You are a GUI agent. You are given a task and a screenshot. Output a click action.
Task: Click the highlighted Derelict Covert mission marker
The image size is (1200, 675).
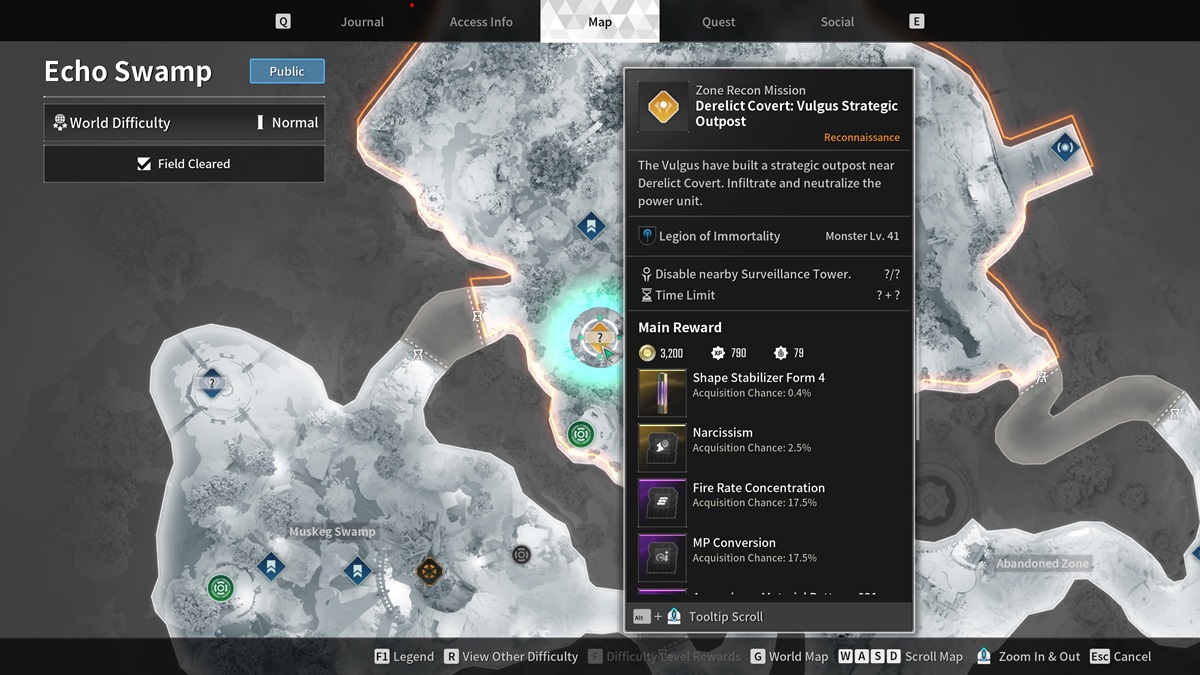click(598, 337)
